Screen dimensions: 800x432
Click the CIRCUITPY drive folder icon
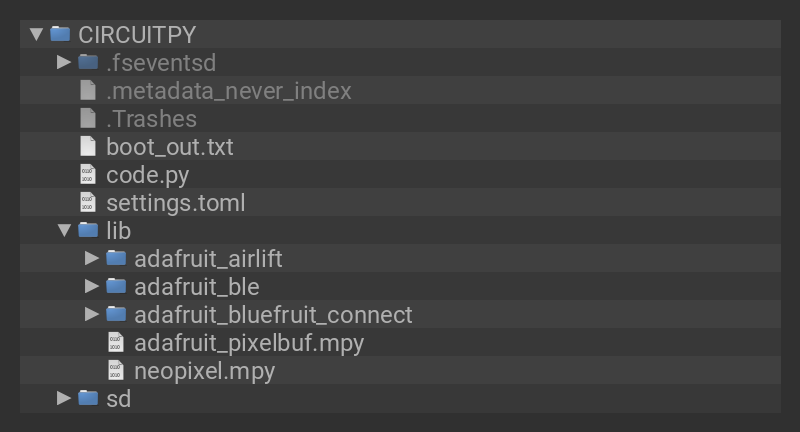click(60, 34)
